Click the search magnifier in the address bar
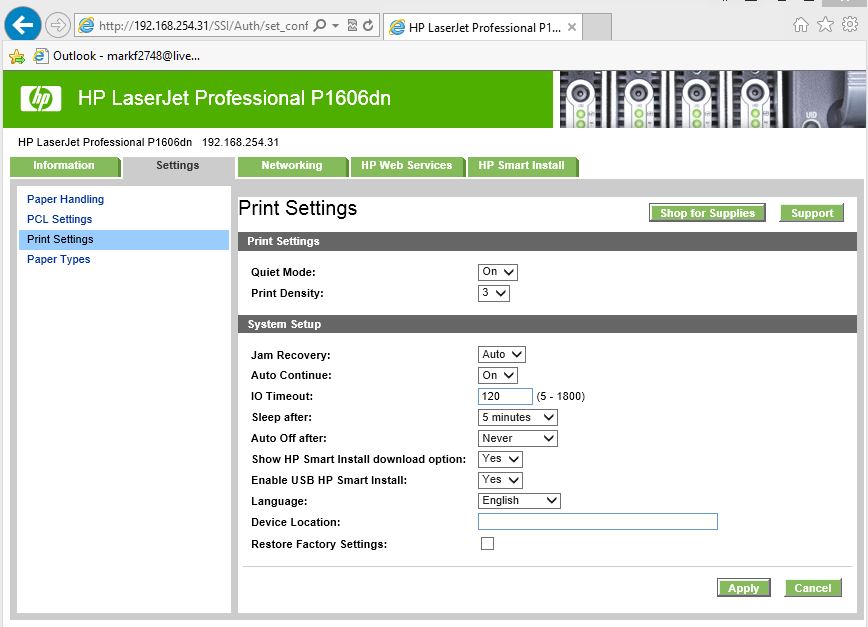868x627 pixels. (318, 25)
